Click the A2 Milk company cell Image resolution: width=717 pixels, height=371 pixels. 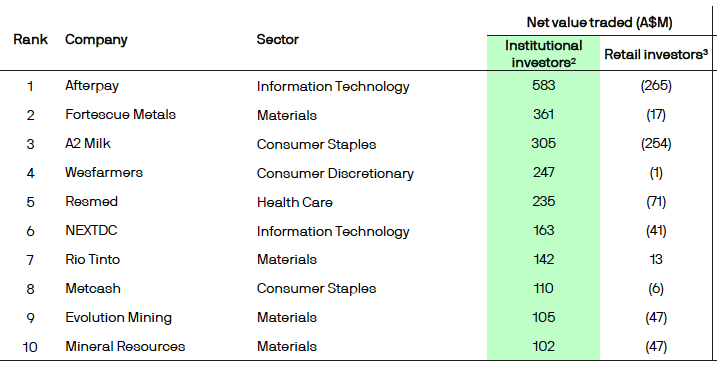(88, 144)
